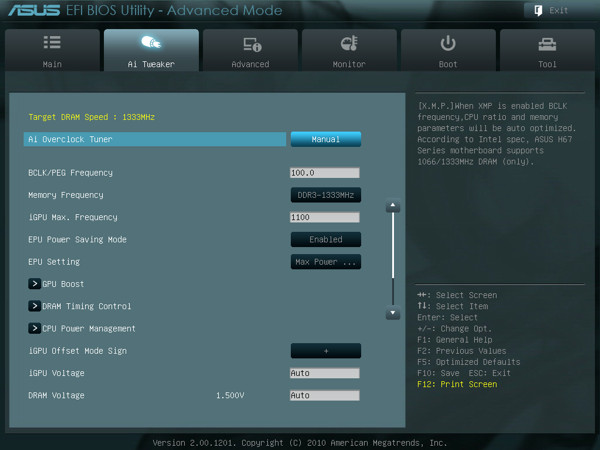Switch to the Main tab
Image resolution: width=600 pixels, height=450 pixels.
(x=52, y=50)
